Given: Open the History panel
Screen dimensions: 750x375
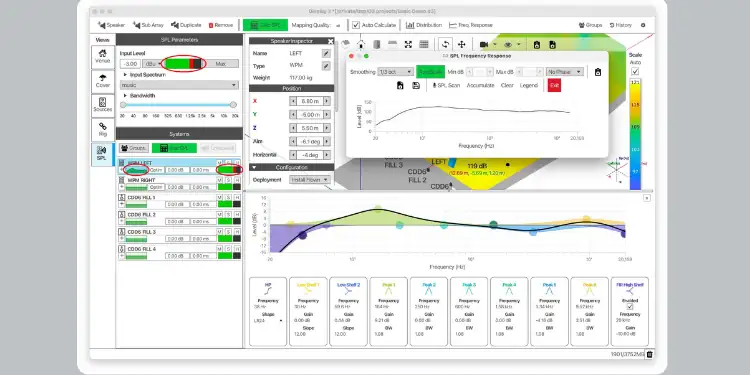Looking at the screenshot, I should point(620,25).
